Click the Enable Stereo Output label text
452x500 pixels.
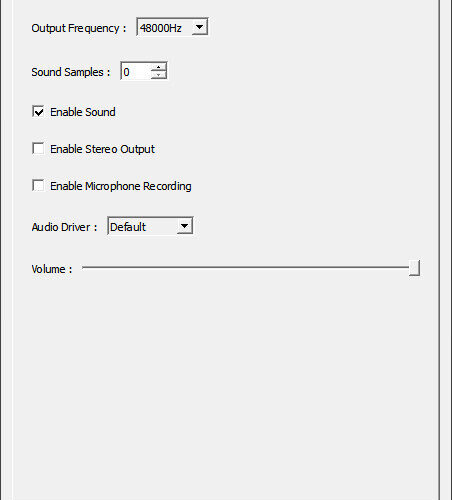click(x=102, y=149)
